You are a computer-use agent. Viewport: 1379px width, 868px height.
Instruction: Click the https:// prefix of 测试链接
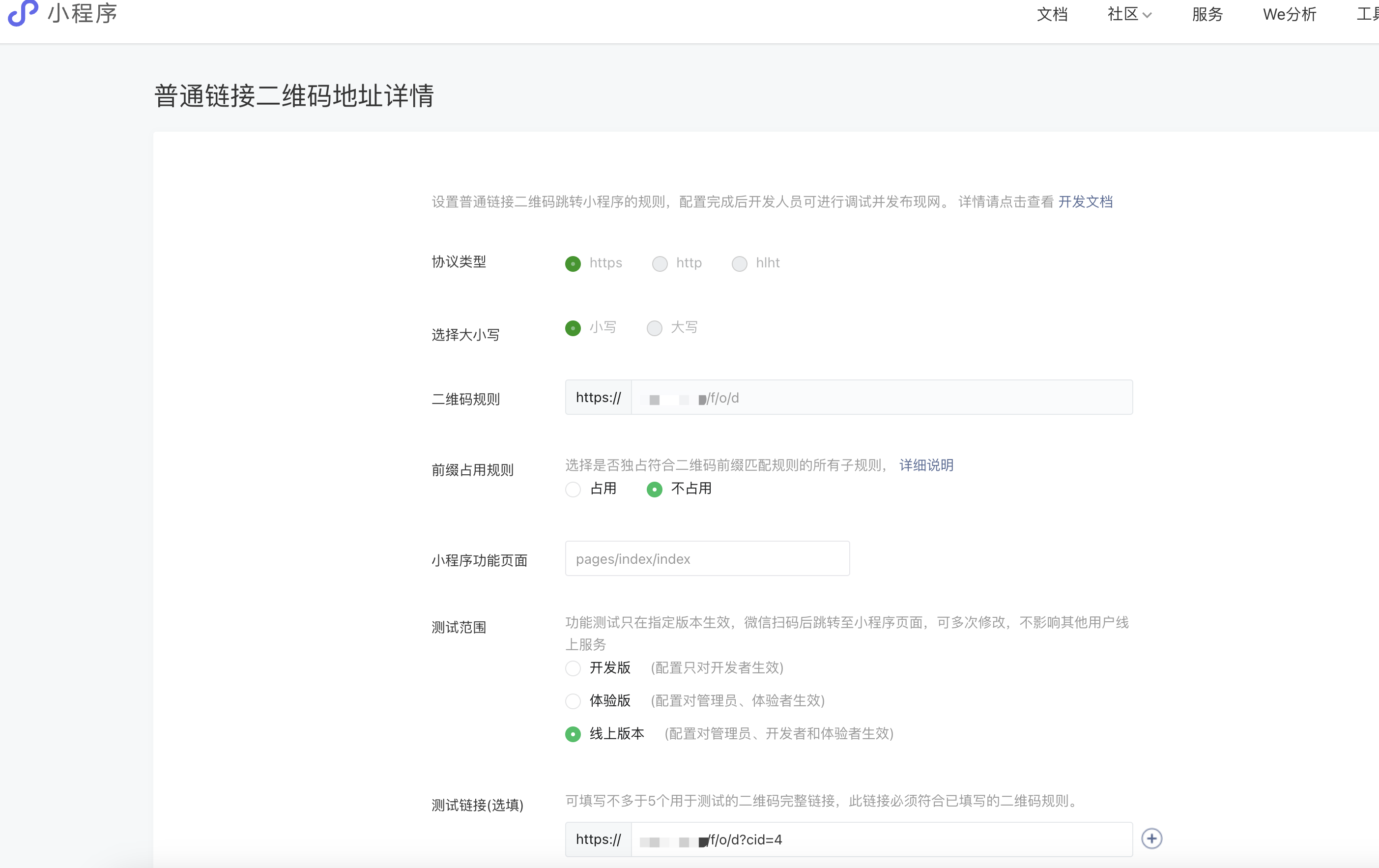(x=599, y=839)
